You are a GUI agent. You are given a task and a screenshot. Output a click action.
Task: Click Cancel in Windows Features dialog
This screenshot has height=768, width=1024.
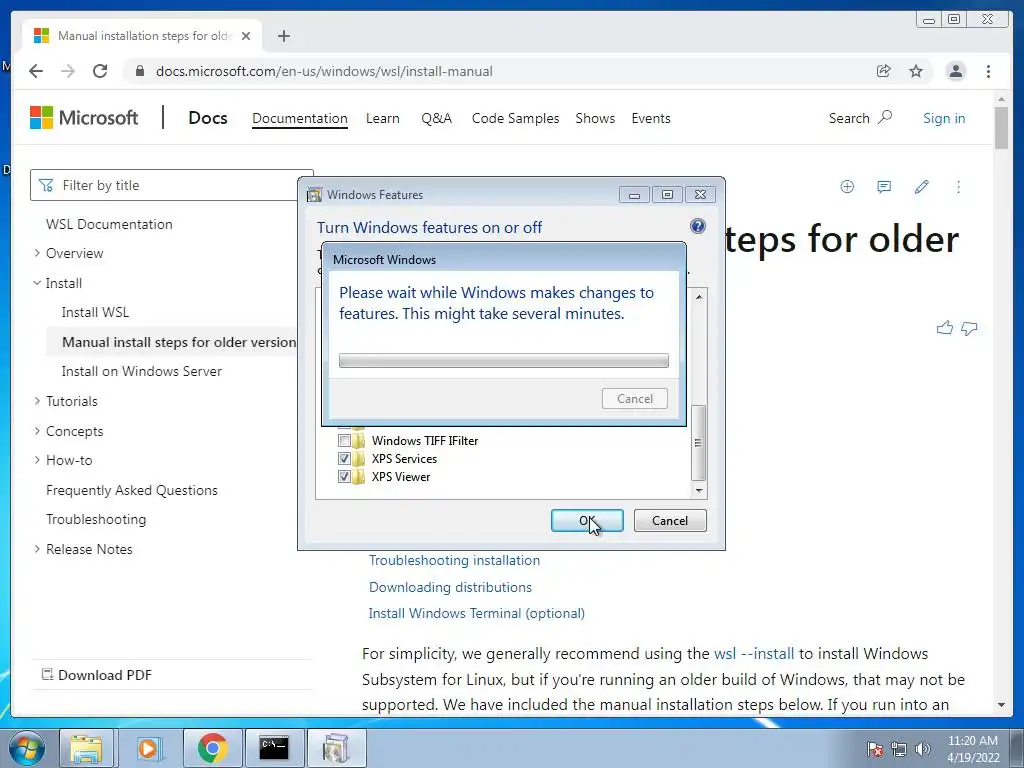[670, 520]
